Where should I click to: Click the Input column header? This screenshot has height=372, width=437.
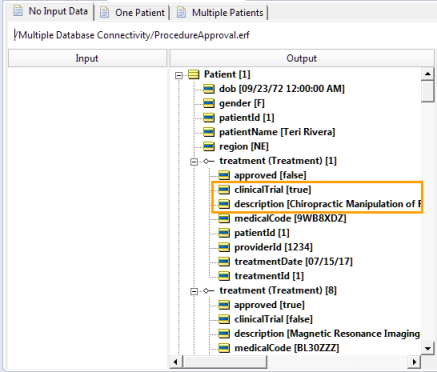pos(87,58)
